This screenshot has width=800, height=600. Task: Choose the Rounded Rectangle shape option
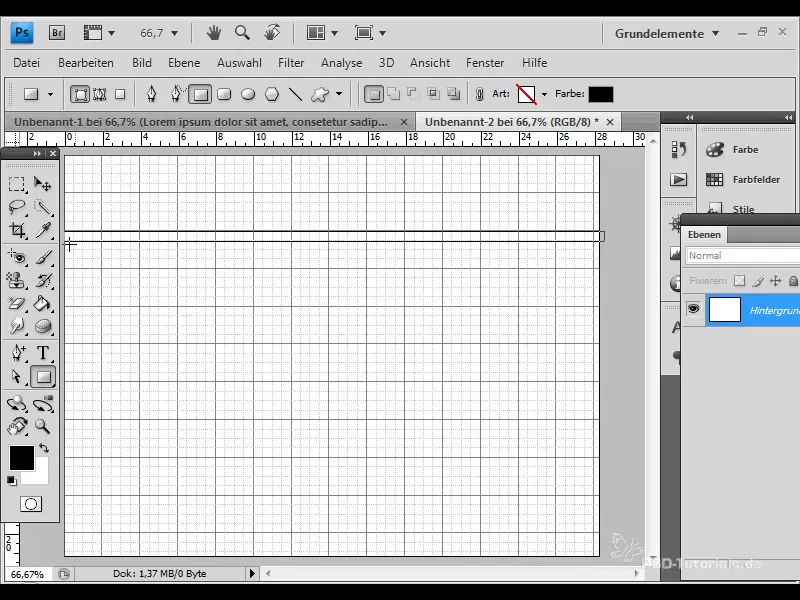(x=224, y=94)
